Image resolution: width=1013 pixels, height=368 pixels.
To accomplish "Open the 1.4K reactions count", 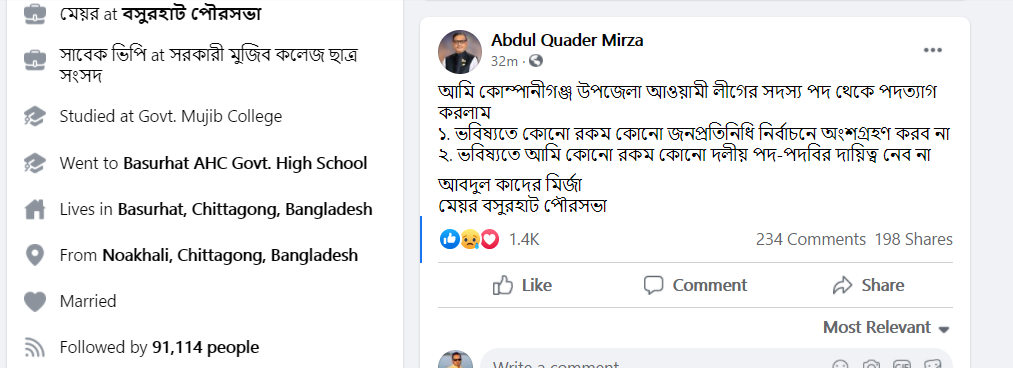I will [524, 240].
